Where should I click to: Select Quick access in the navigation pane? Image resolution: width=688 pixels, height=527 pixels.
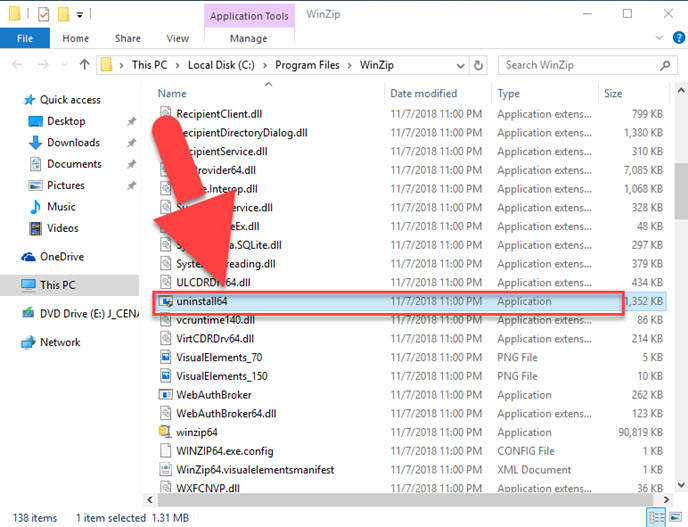point(70,100)
